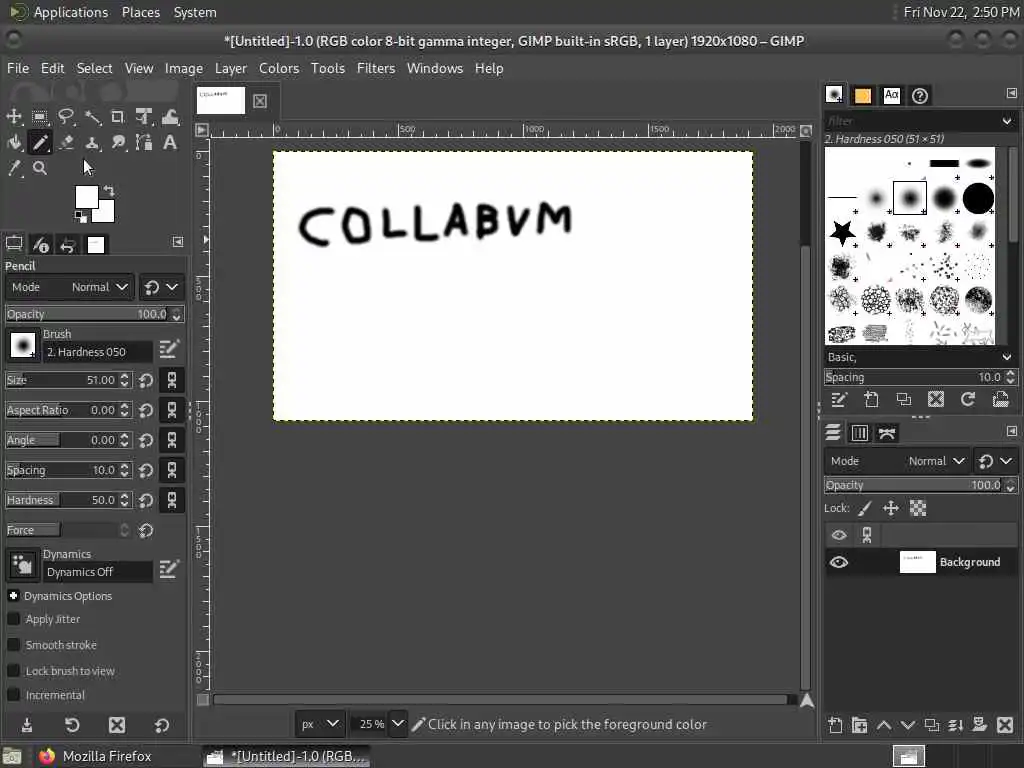Select the solid black round brush thumbnail

978,198
